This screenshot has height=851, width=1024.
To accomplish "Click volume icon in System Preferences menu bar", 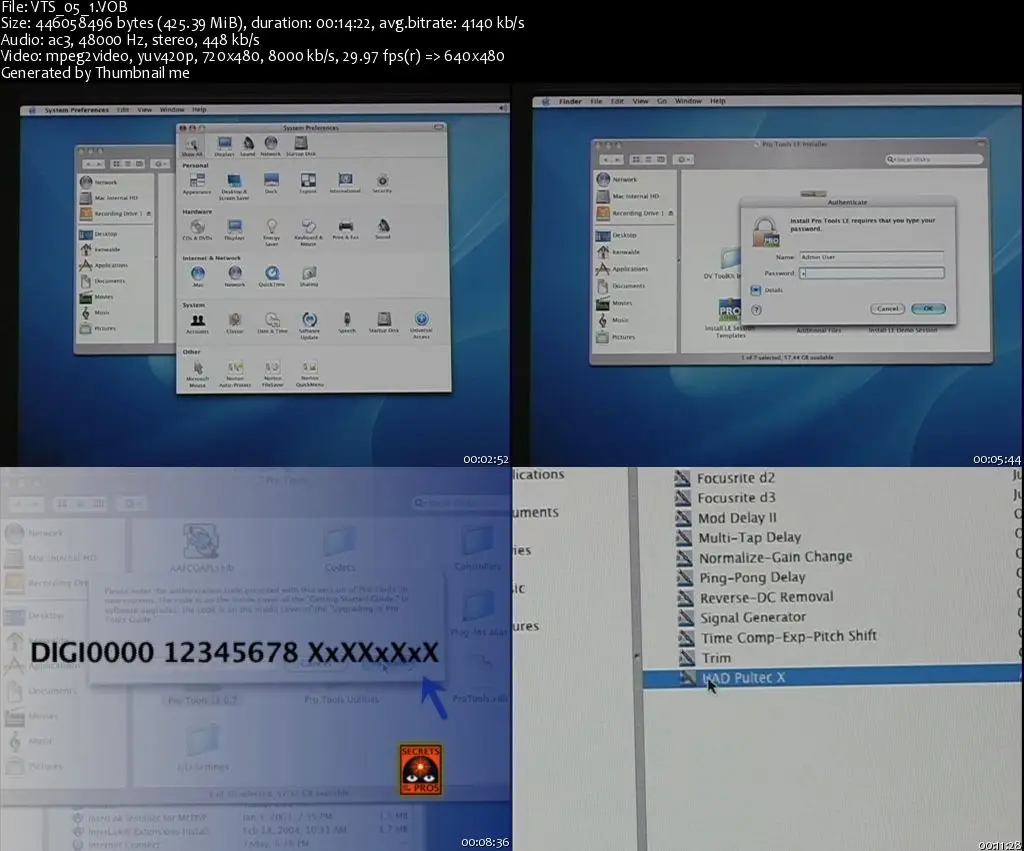I will (x=502, y=108).
